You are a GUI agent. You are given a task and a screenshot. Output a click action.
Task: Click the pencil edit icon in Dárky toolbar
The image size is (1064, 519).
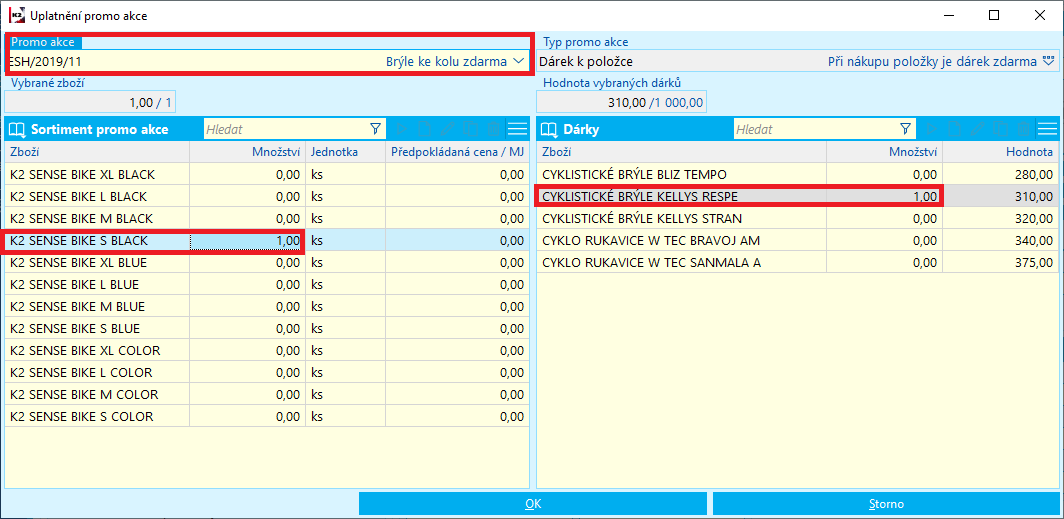click(976, 129)
